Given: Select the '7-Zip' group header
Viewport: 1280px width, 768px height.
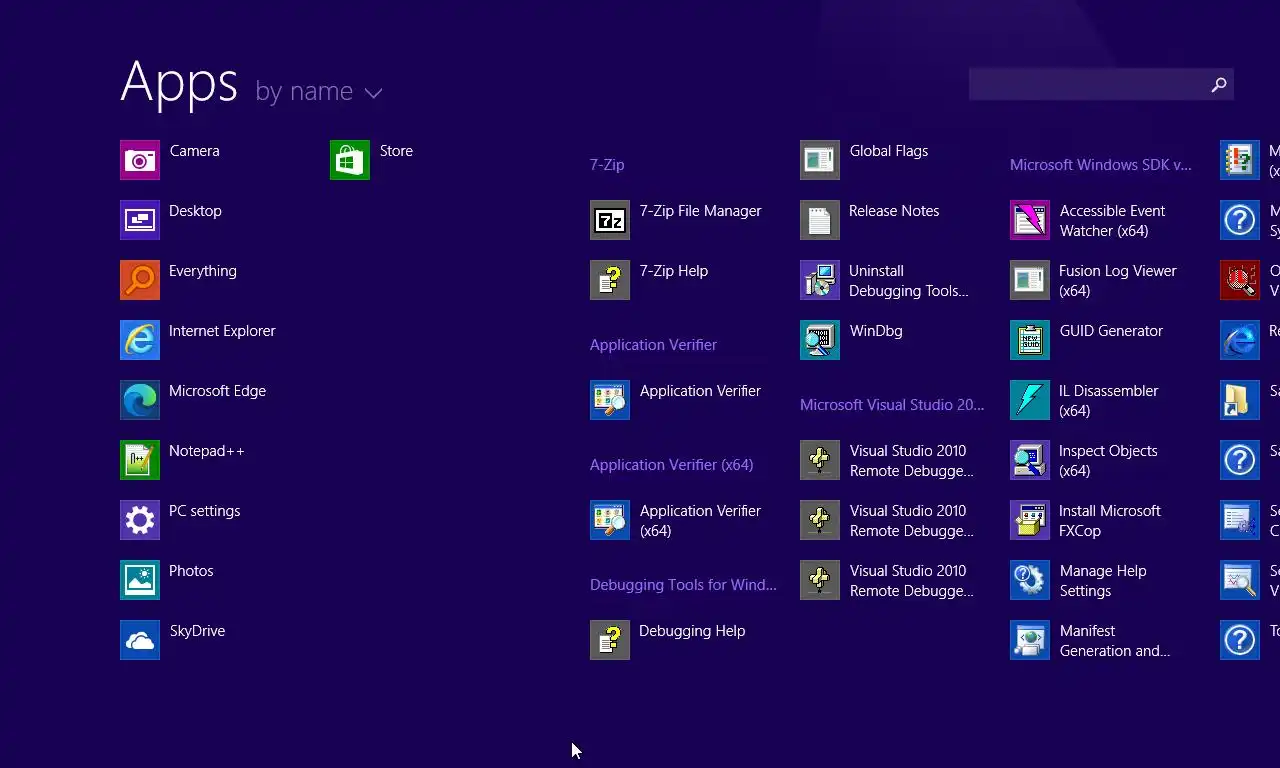Looking at the screenshot, I should click(607, 165).
